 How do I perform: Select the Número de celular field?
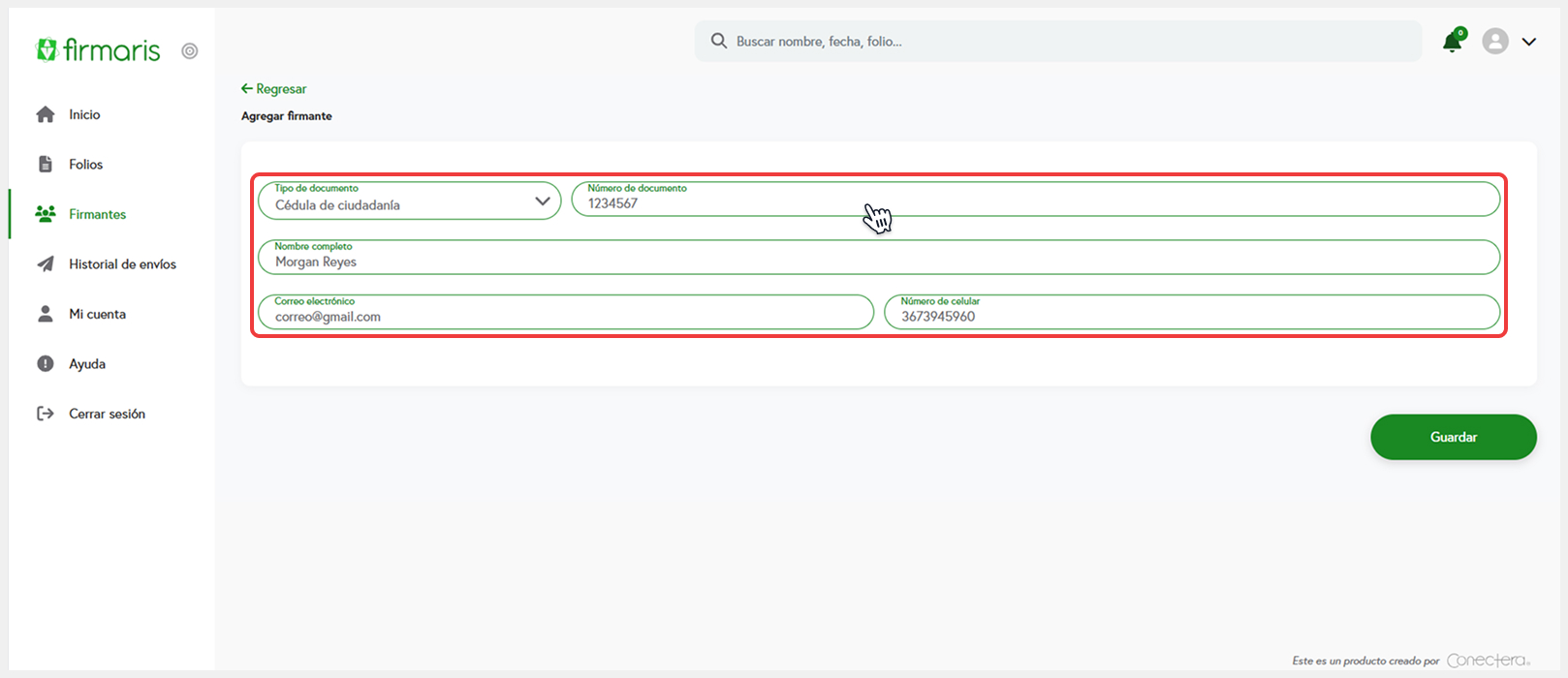pyautogui.click(x=1191, y=314)
